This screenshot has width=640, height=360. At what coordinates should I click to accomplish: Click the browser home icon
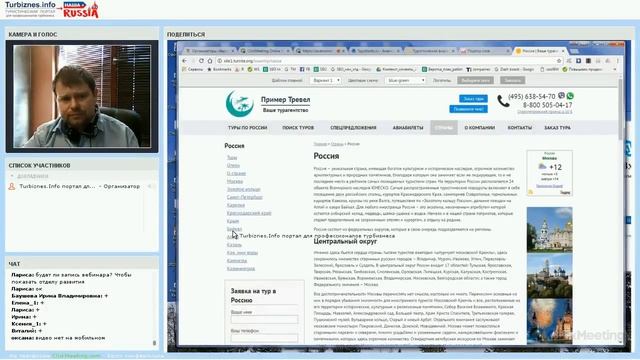(209, 61)
